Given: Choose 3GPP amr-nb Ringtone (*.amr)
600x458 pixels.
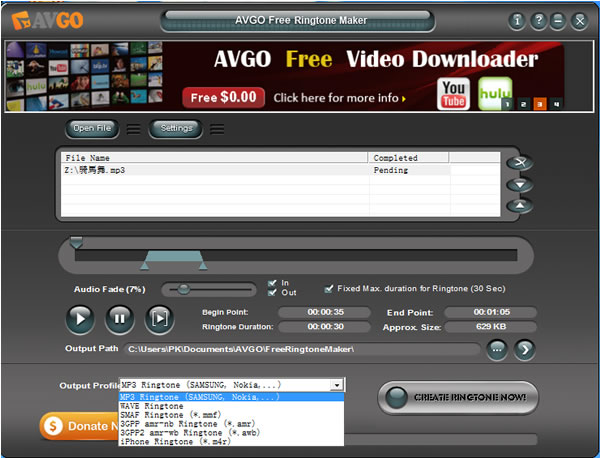Looking at the screenshot, I should click(x=232, y=424).
